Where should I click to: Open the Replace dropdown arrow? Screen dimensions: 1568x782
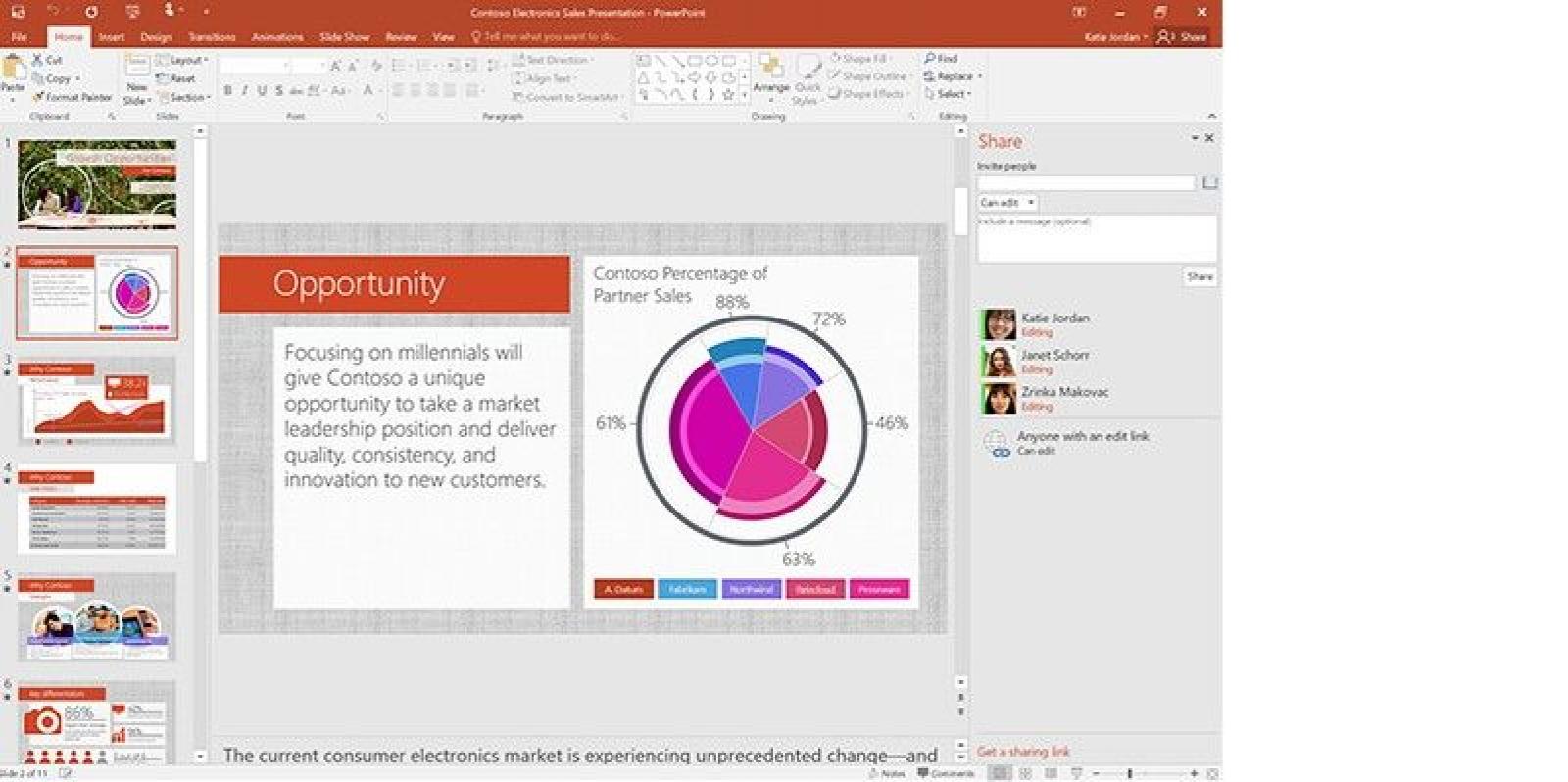pyautogui.click(x=979, y=76)
